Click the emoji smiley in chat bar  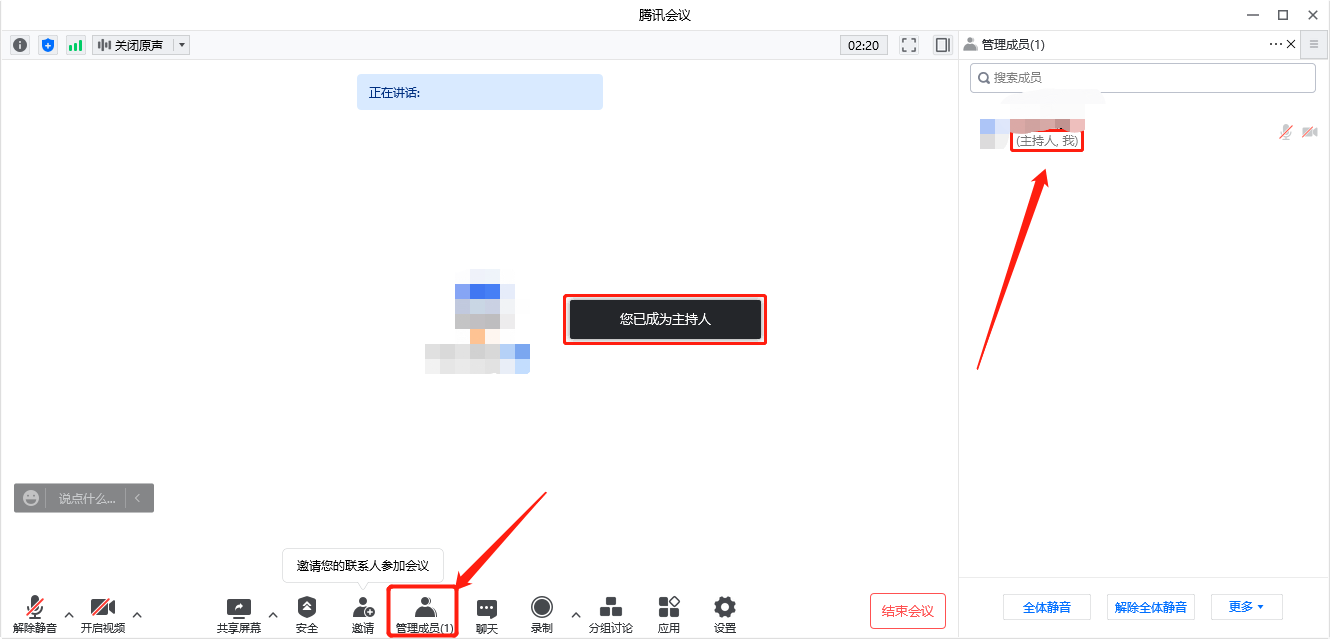(x=31, y=498)
